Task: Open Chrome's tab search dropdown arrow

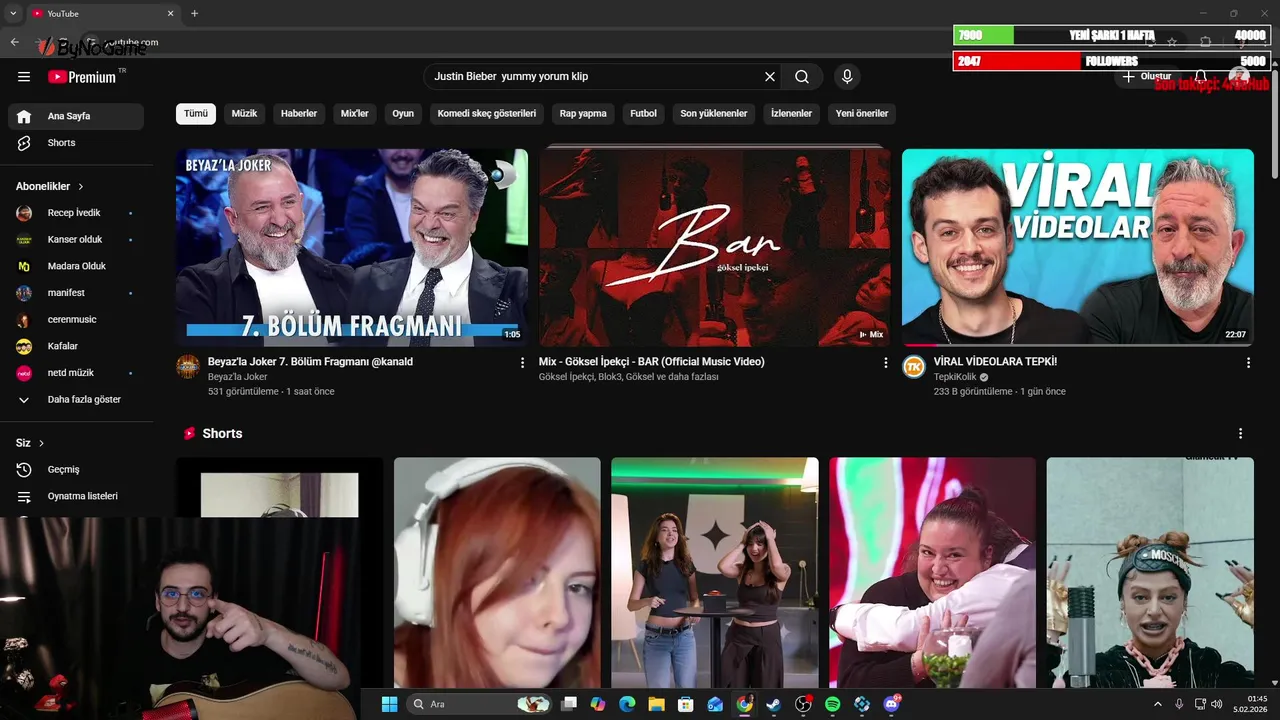Action: [13, 13]
